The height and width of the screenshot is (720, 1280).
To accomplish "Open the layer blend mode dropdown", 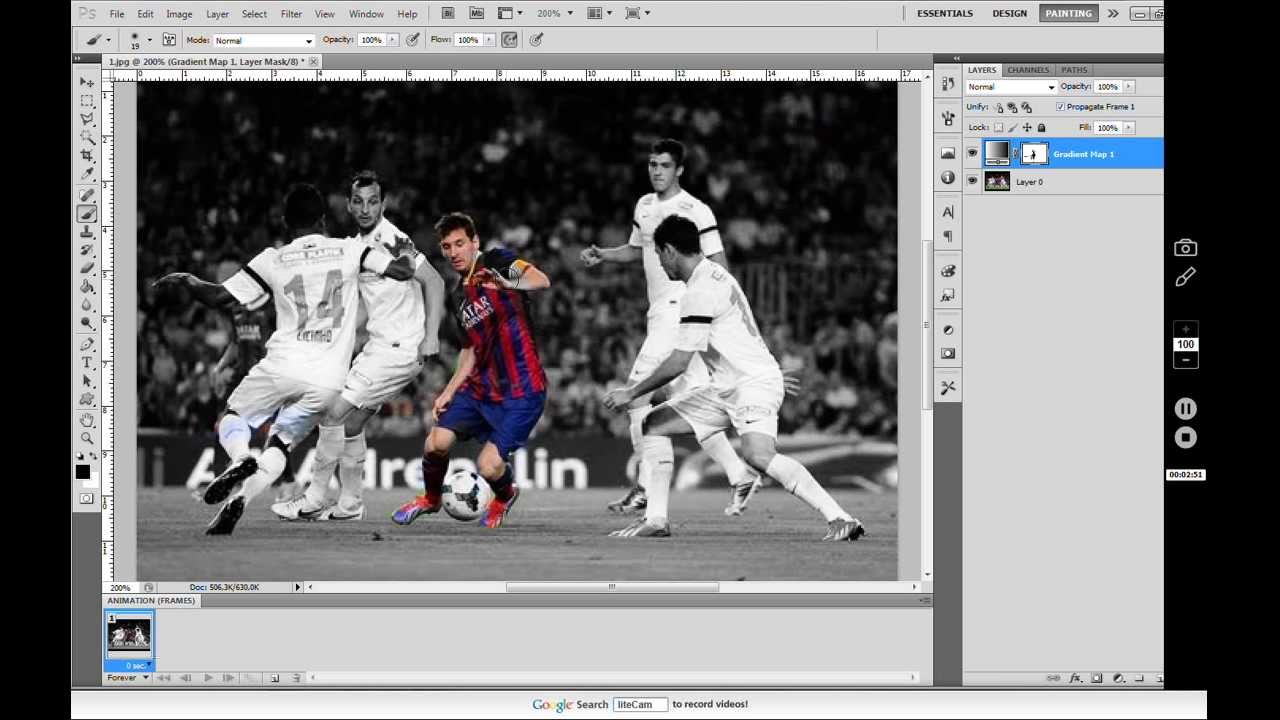I will (1010, 87).
